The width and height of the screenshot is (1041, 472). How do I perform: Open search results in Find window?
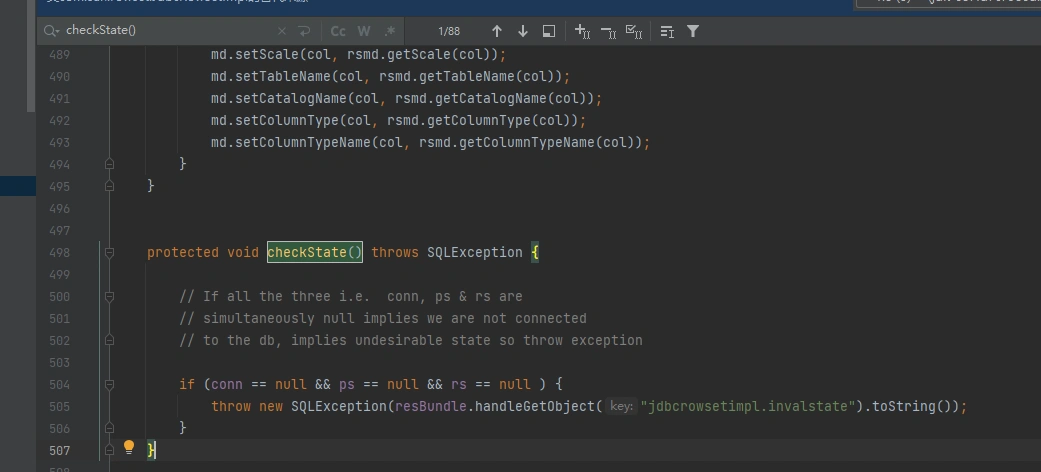pos(548,31)
